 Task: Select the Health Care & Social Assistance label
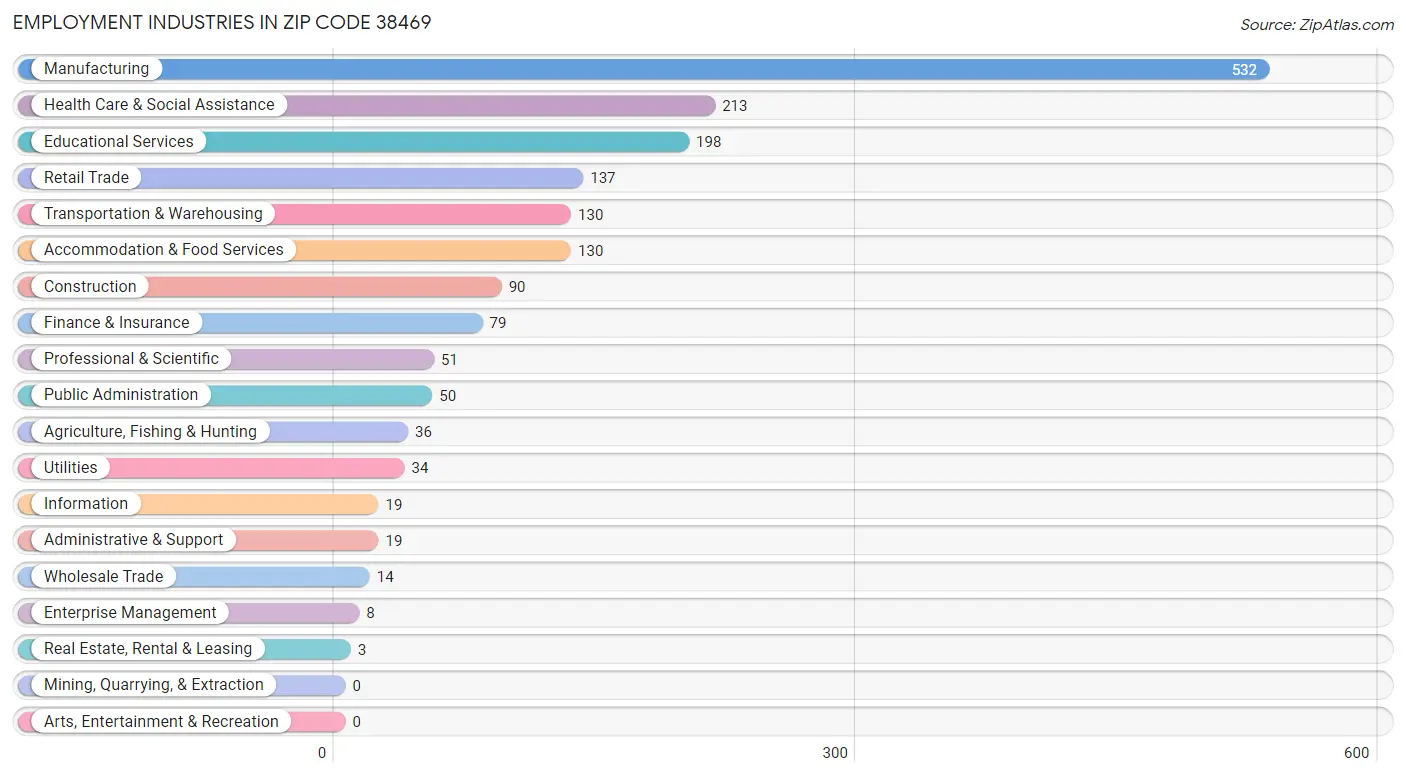(x=159, y=104)
